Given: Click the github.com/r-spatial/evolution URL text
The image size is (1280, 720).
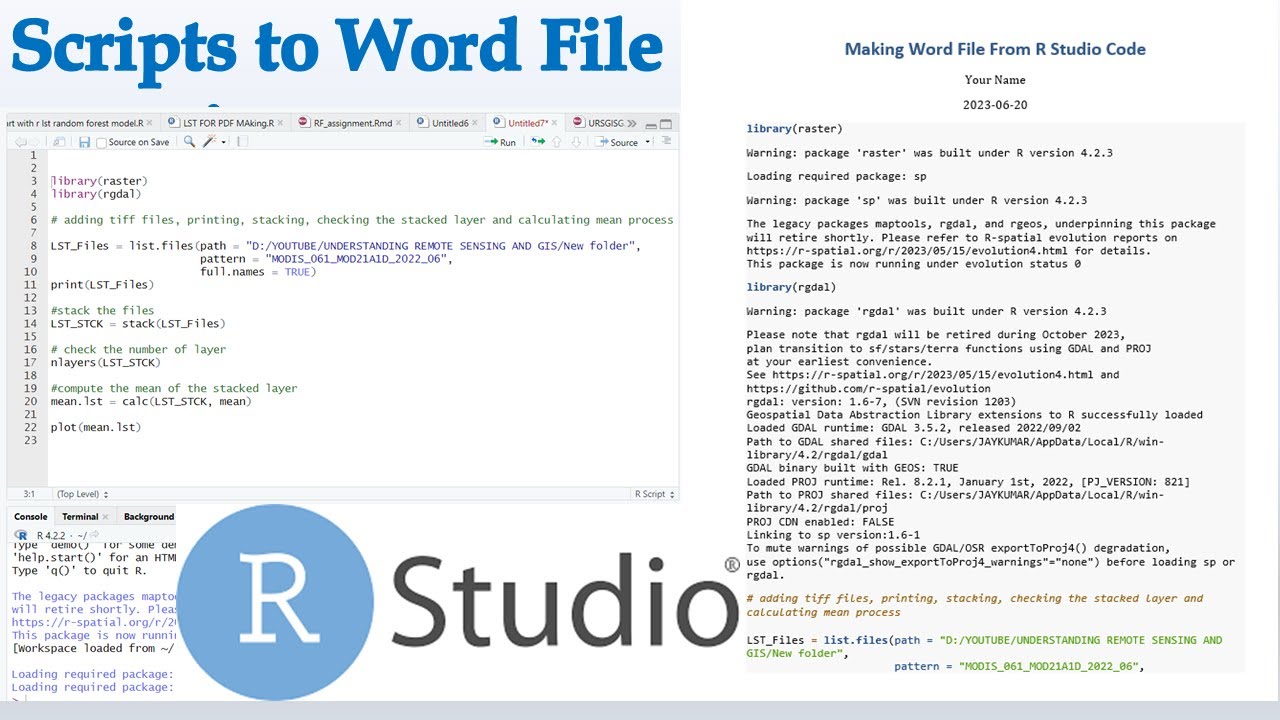Looking at the screenshot, I should (869, 389).
